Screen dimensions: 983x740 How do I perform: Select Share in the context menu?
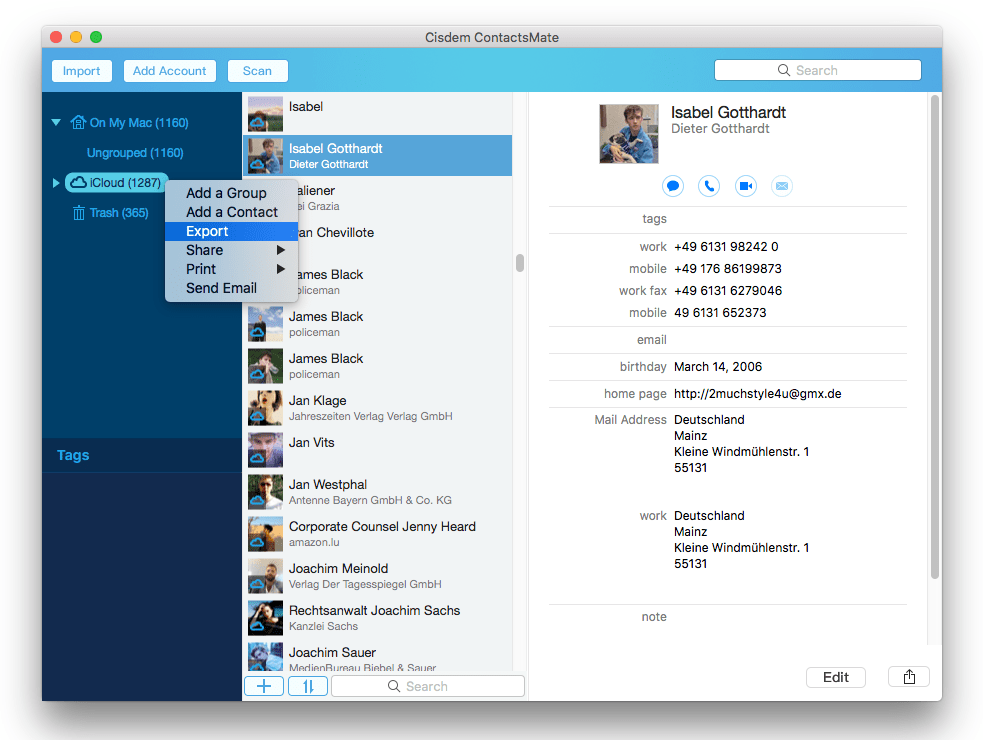231,250
